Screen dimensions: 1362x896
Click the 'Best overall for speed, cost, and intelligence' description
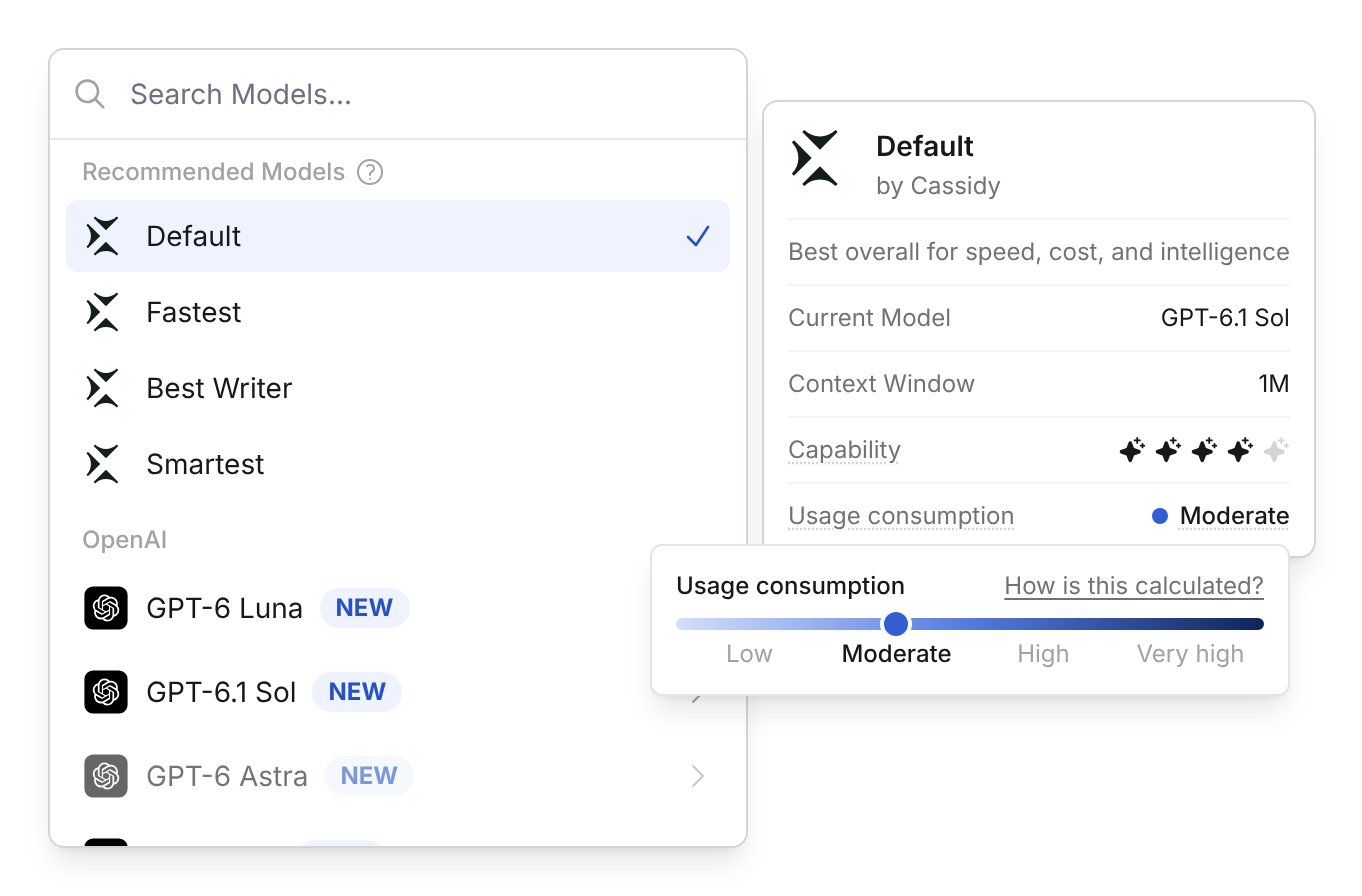pyautogui.click(x=1039, y=252)
